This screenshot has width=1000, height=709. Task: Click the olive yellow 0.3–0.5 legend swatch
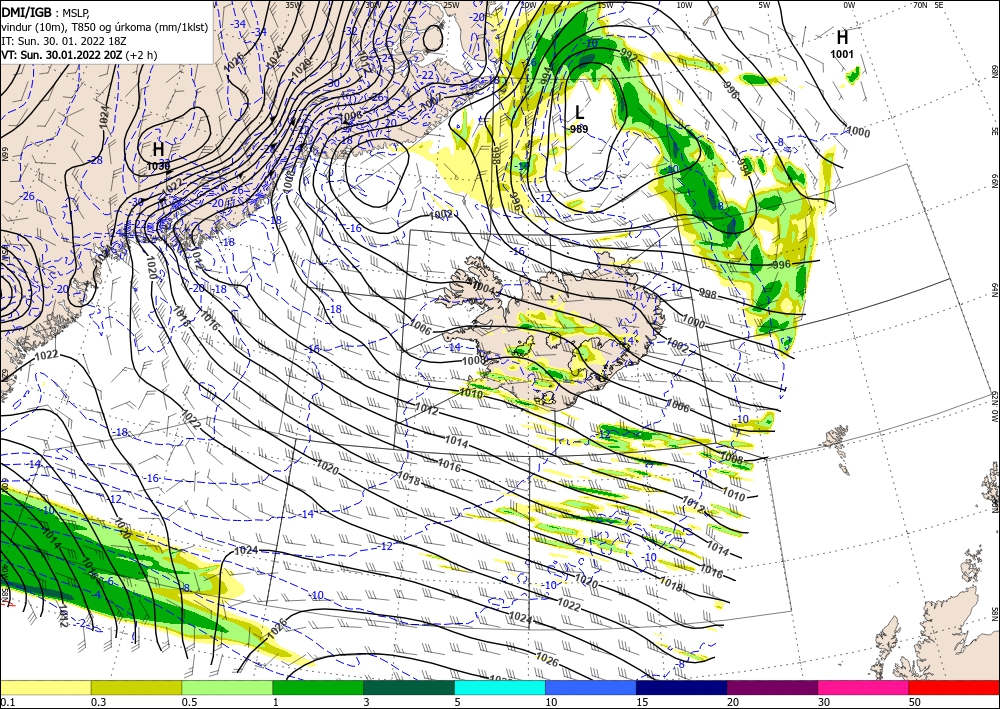(x=136, y=687)
